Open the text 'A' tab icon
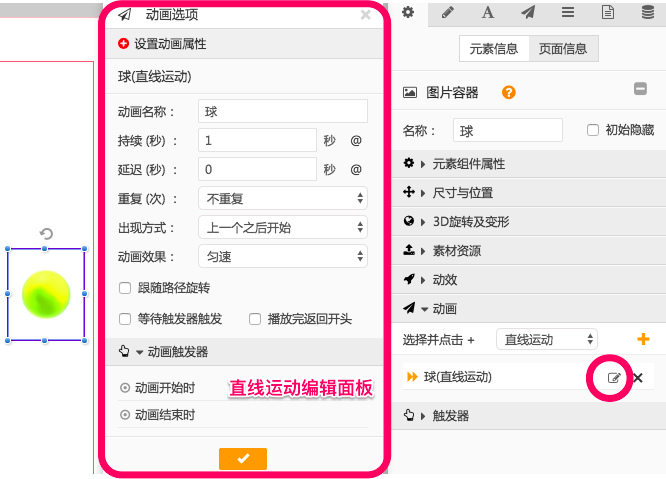666x479 pixels. [488, 12]
